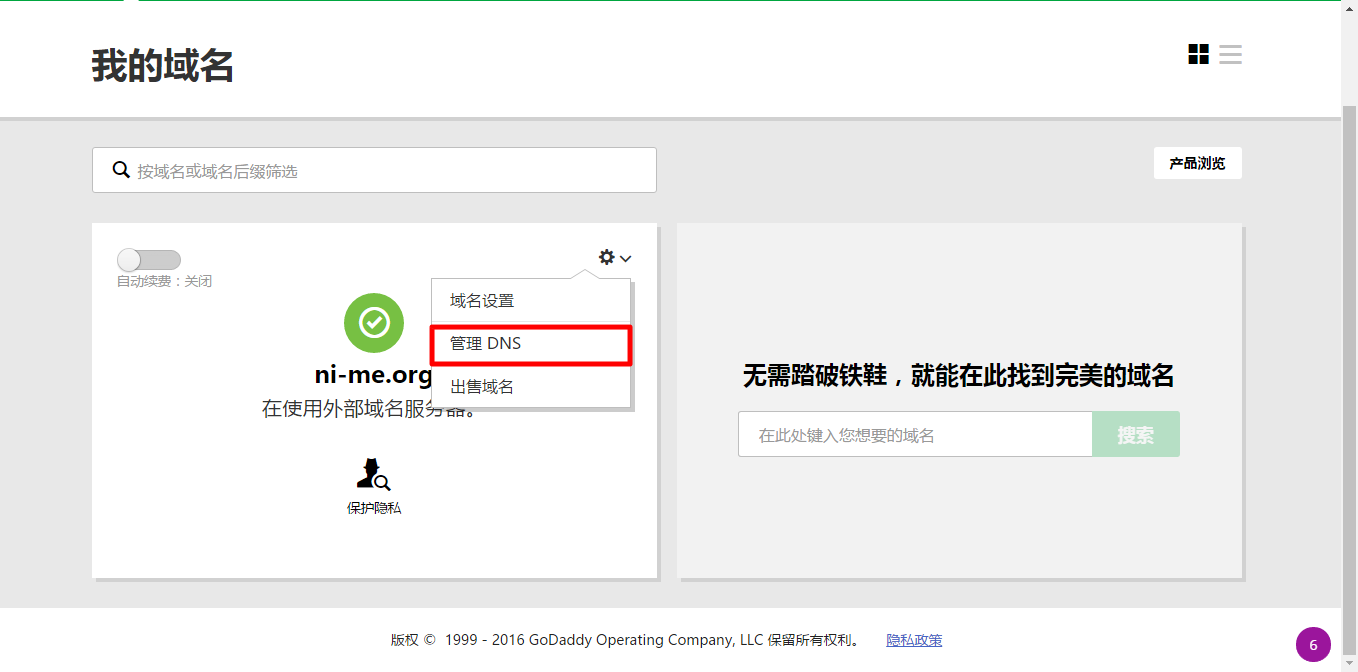Screen dimensions: 1358x672
Task: Choose 管理 DNS menu option
Action: point(485,344)
